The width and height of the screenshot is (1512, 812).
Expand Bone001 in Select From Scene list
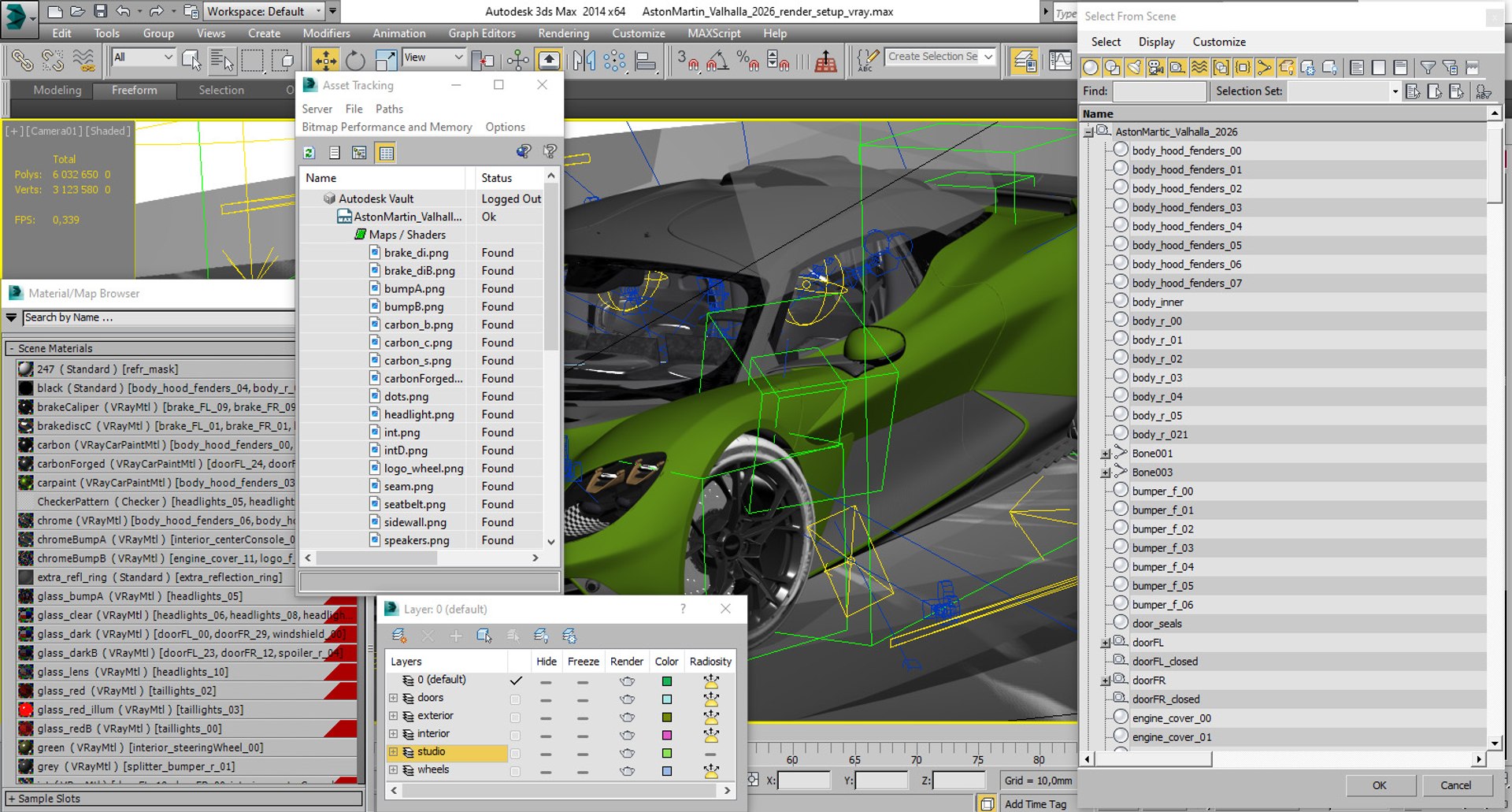(1106, 454)
